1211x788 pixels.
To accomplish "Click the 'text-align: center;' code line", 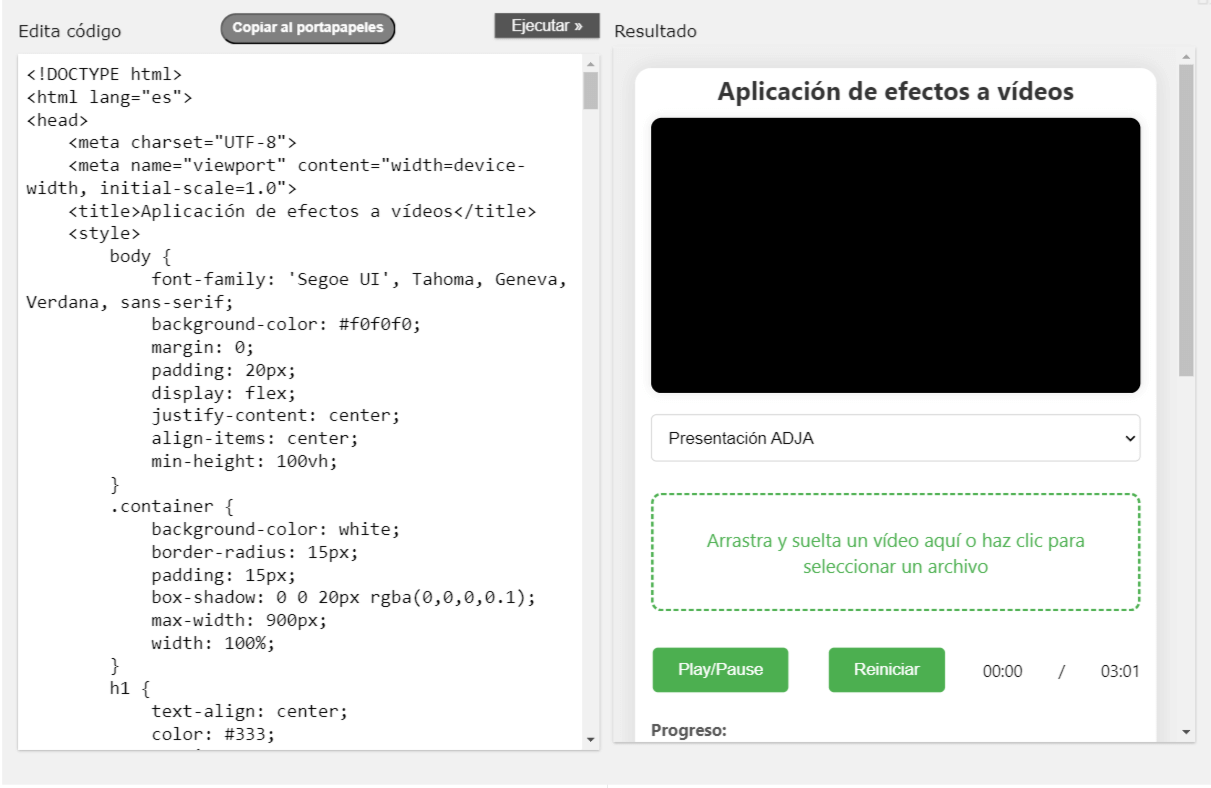I will click(x=250, y=712).
